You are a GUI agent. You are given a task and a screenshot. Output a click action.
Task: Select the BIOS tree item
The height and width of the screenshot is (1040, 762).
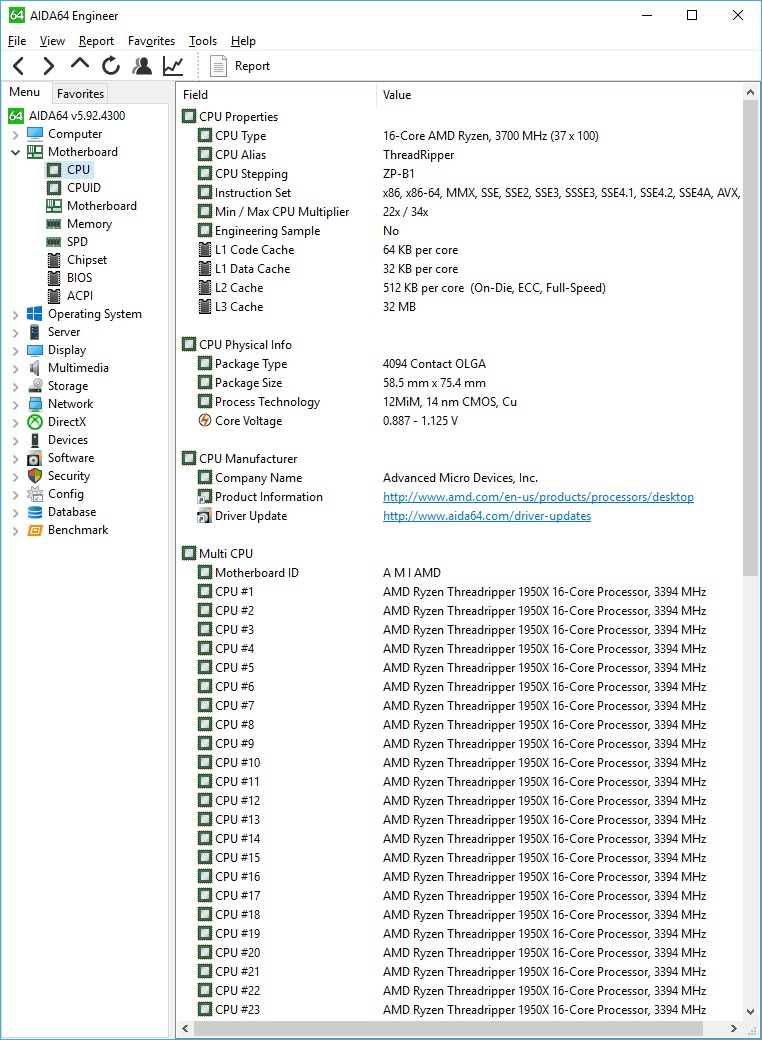(x=79, y=277)
